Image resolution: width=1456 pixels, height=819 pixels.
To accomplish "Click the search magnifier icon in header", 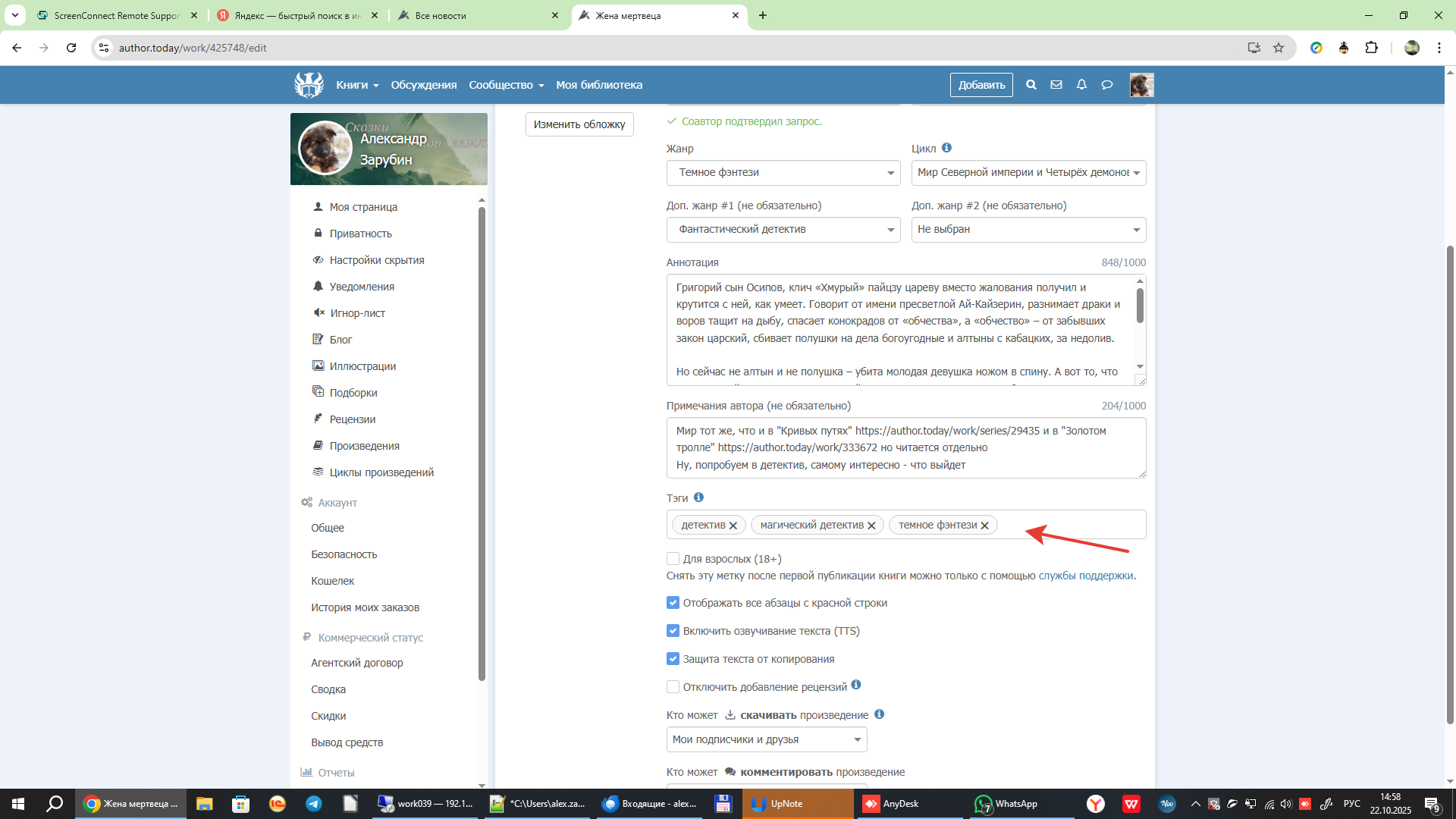I will click(1031, 85).
